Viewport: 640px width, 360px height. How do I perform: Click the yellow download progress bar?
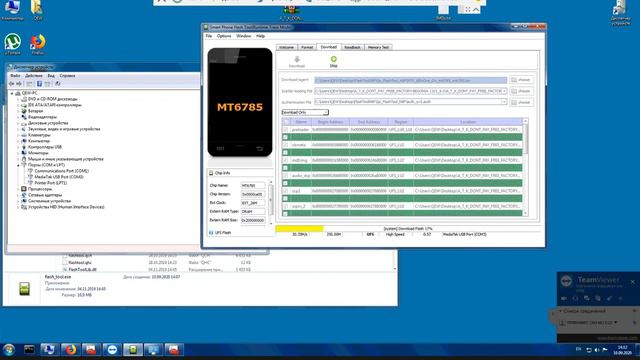300,229
